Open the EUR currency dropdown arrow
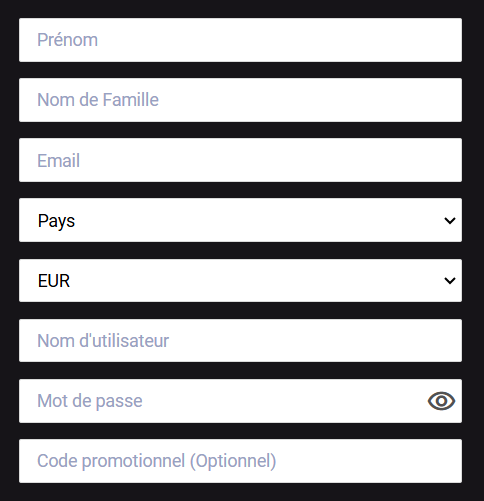 point(450,281)
